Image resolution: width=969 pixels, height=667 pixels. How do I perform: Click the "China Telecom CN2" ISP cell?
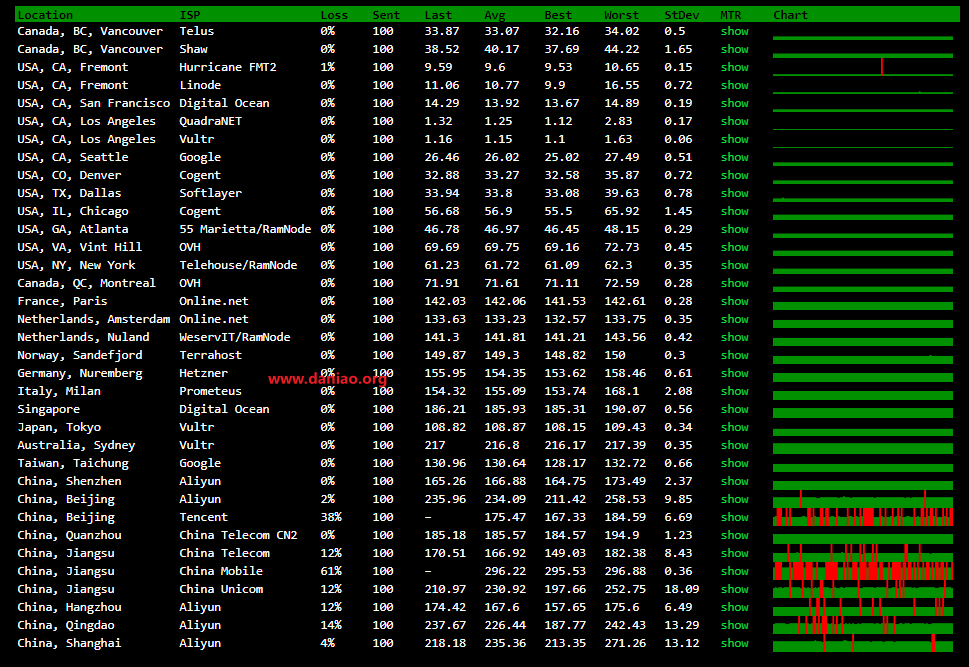tap(239, 535)
